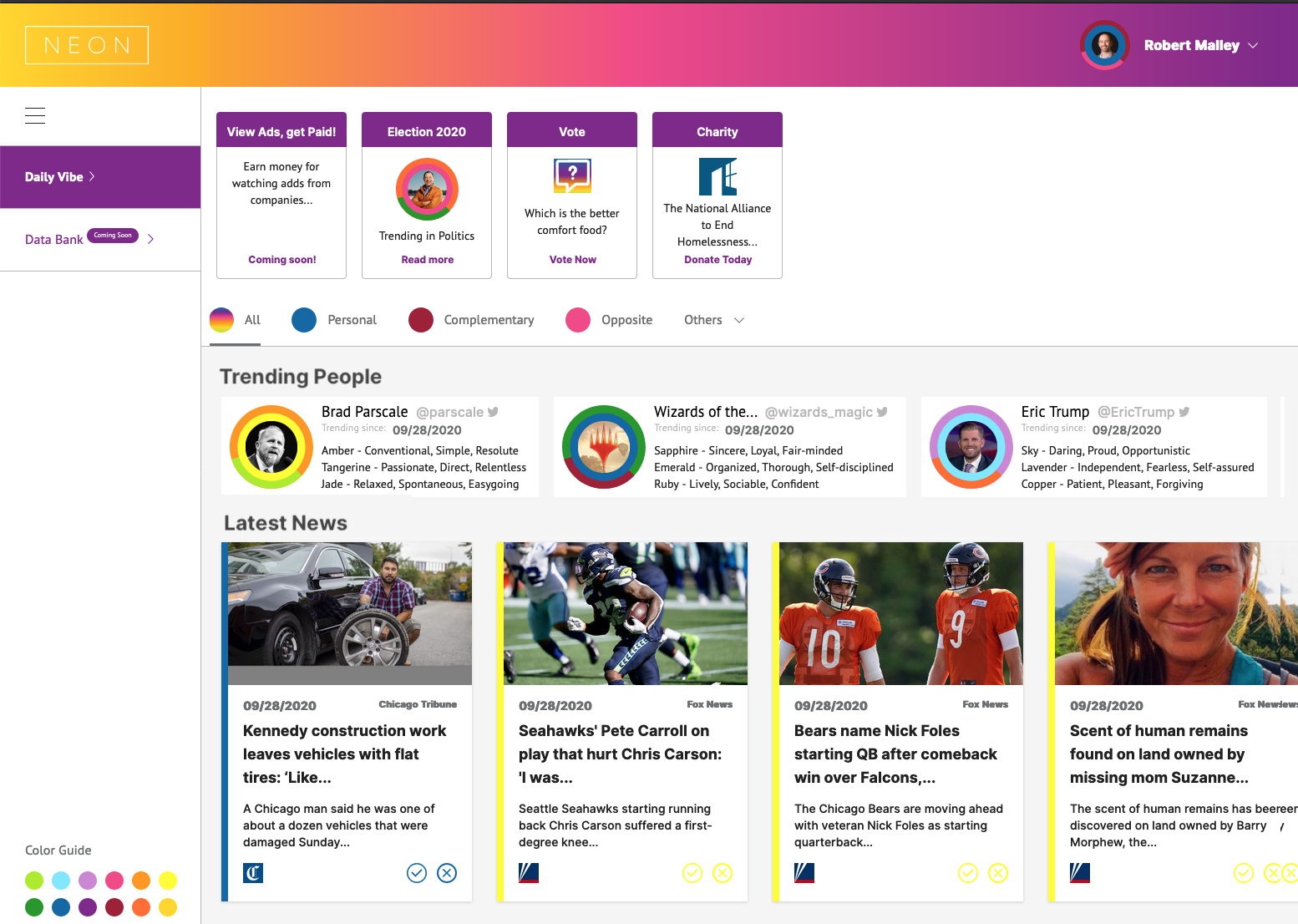1298x924 pixels.
Task: Click Vote Now link
Action: click(573, 260)
